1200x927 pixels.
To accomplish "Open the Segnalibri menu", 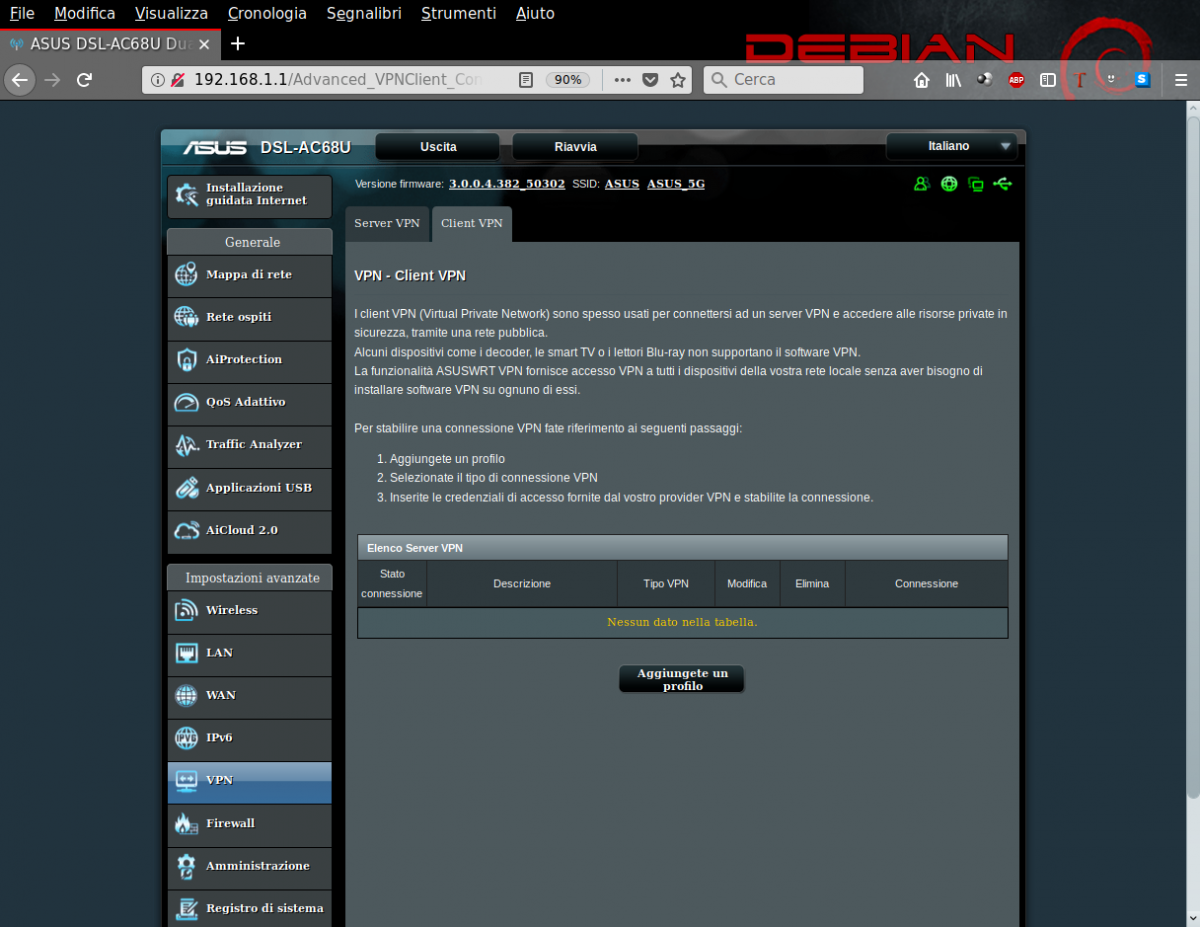I will 364,13.
